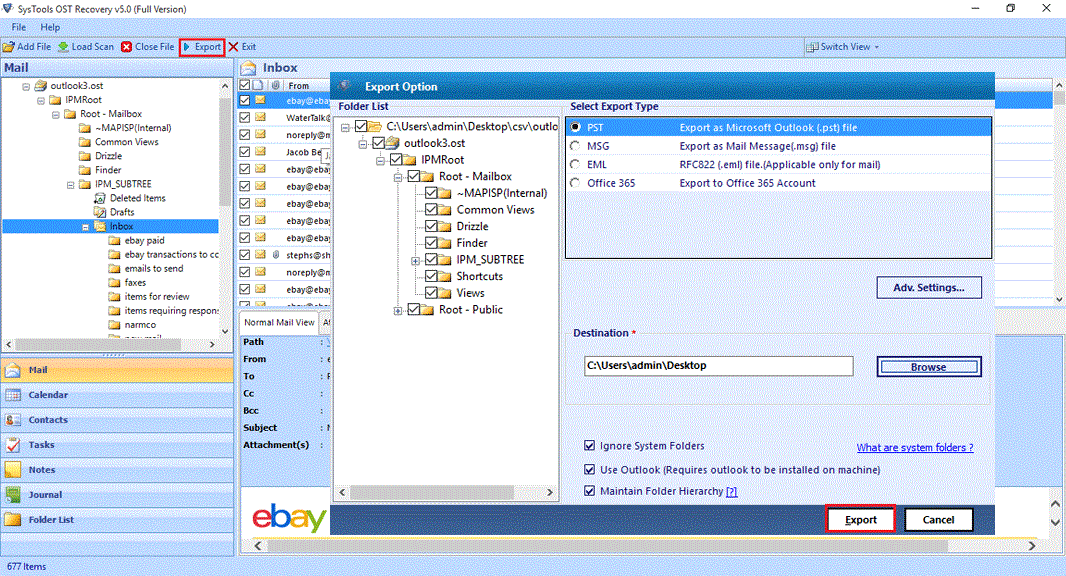
Task: Select the faxes folder
Action: pyautogui.click(x=135, y=282)
